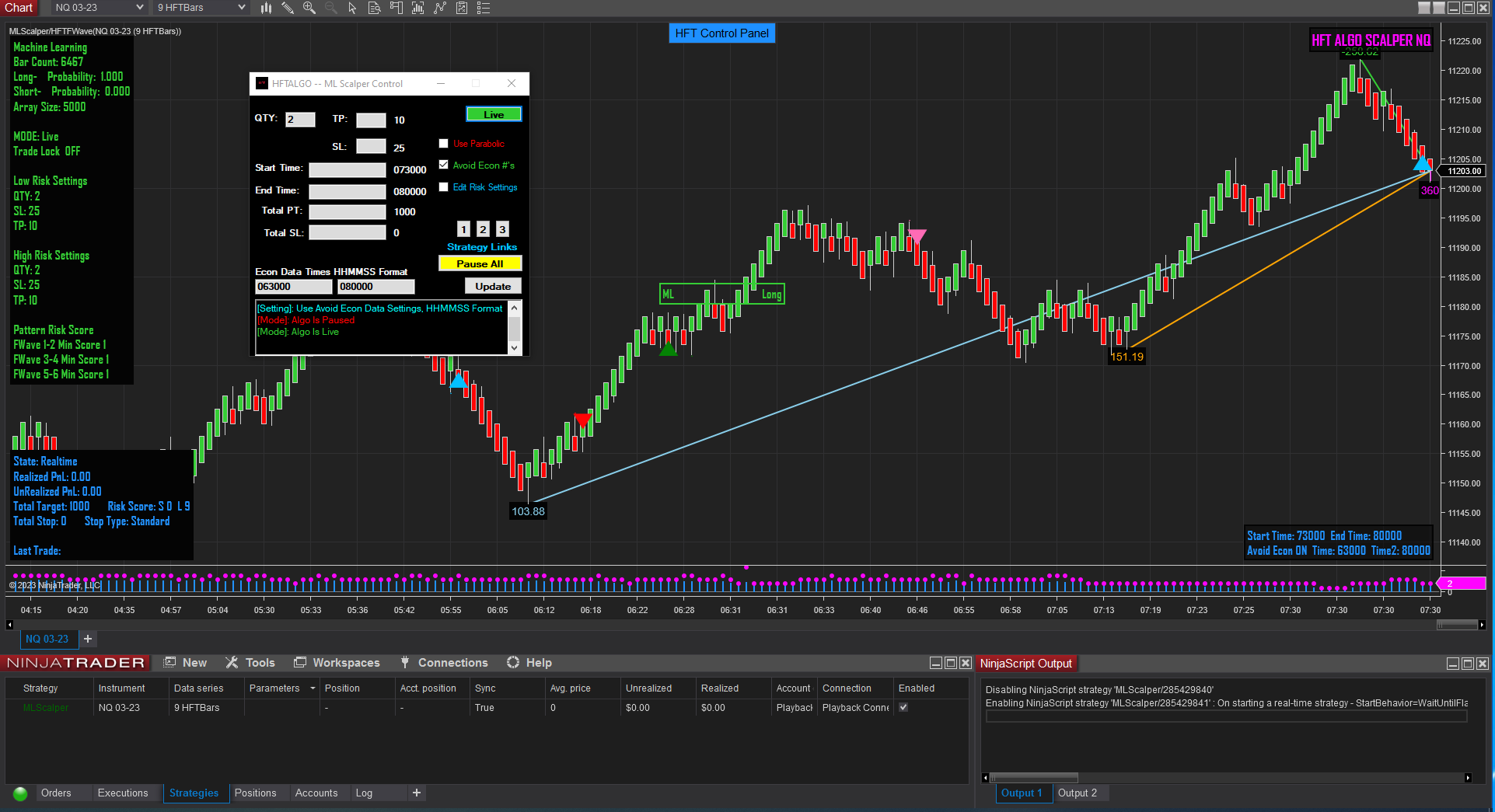Image resolution: width=1495 pixels, height=812 pixels.
Task: Click the zoom in magnifier icon
Action: 309,8
